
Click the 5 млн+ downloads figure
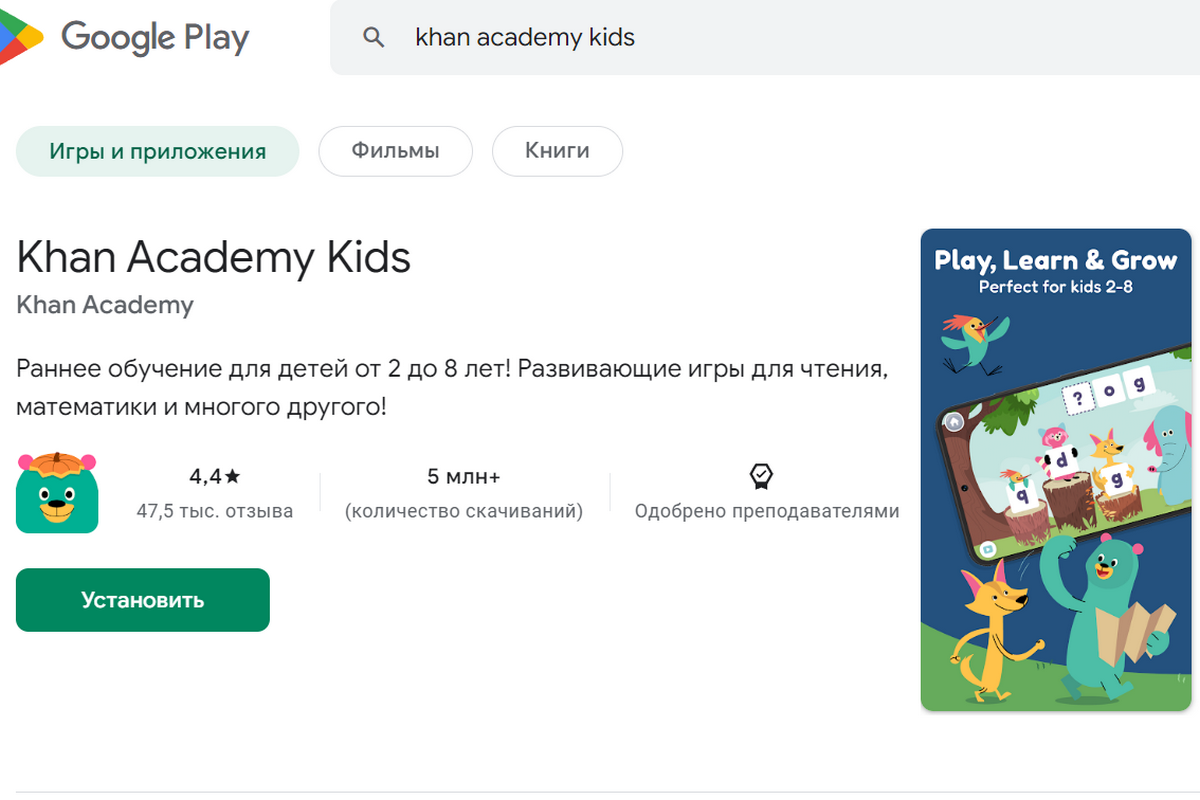tap(463, 476)
